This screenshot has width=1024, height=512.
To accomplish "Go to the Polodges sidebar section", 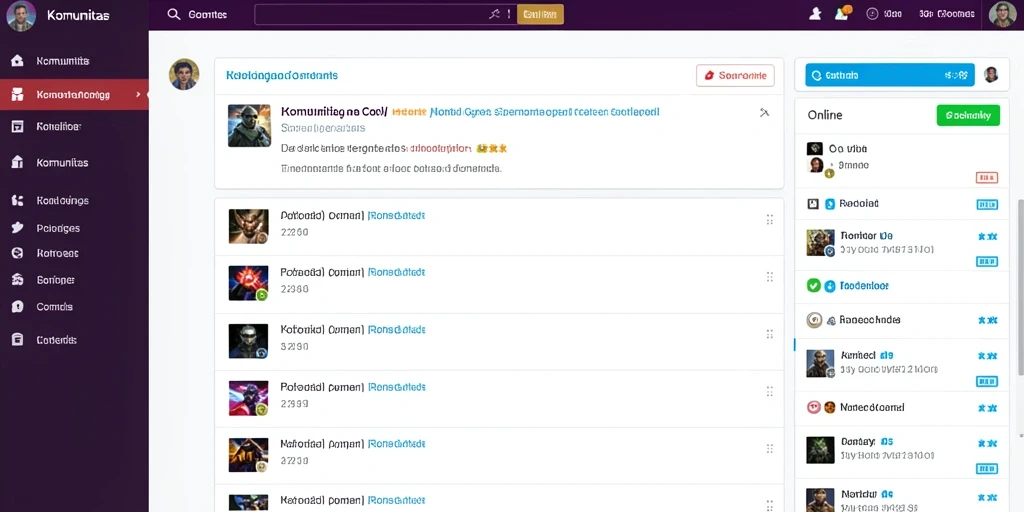I will pos(58,228).
